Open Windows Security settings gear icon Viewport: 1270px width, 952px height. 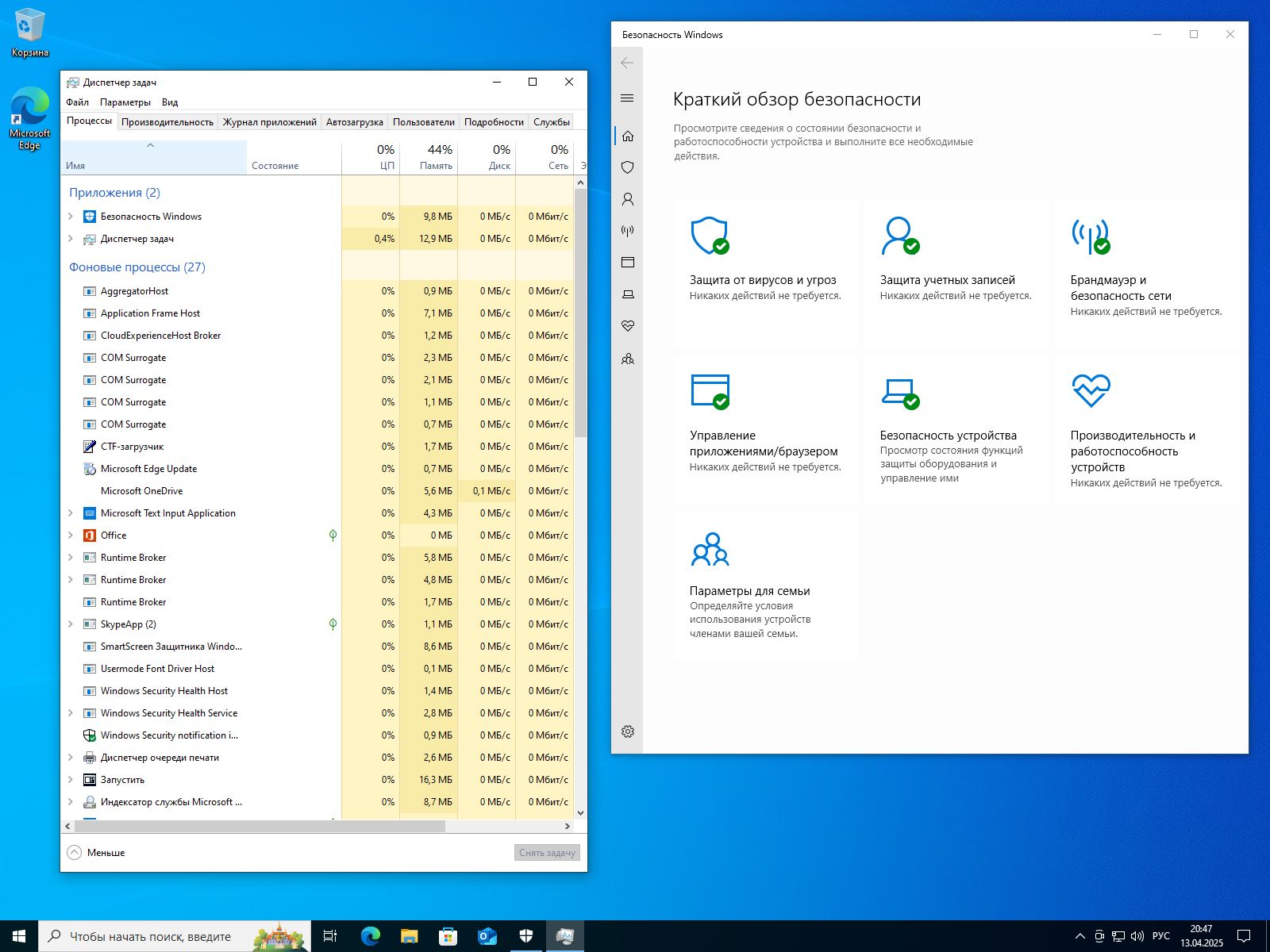[x=628, y=731]
